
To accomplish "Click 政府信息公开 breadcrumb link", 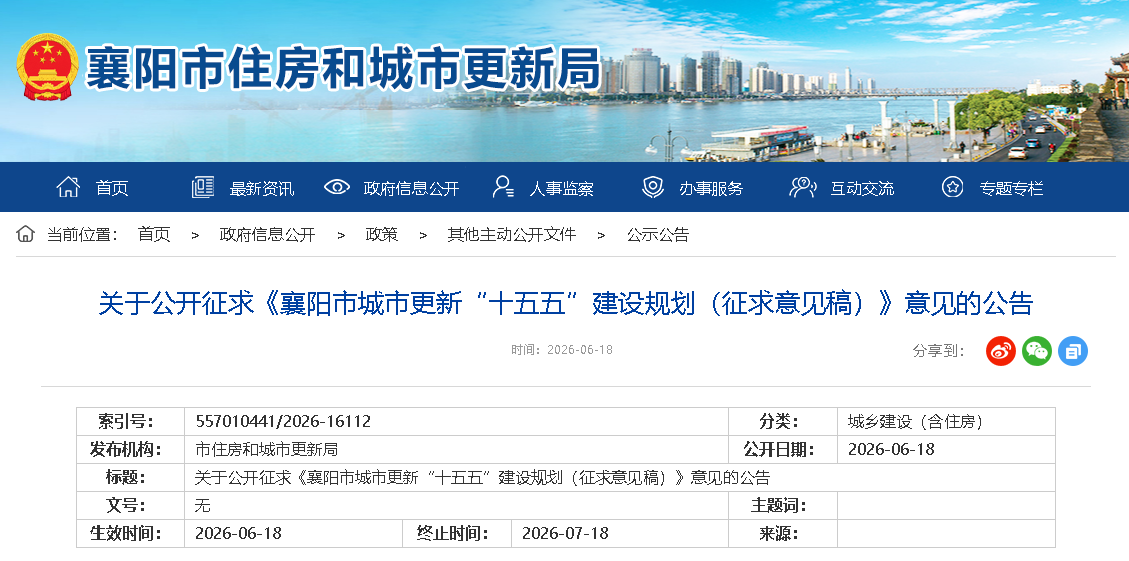I will 267,235.
